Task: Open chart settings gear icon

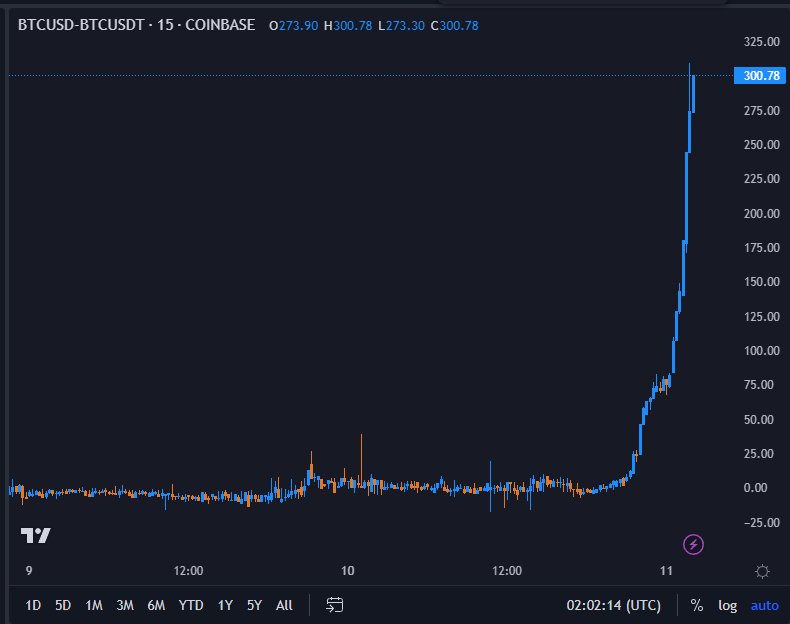Action: [762, 572]
